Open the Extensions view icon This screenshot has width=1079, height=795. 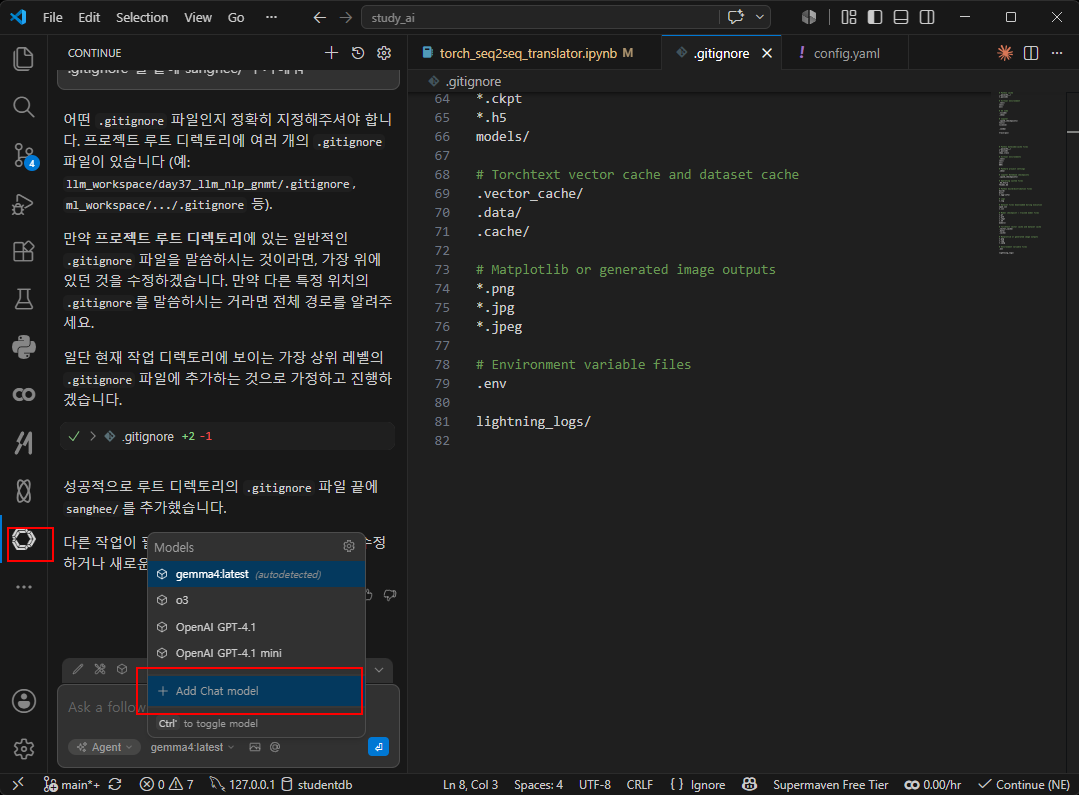23,251
